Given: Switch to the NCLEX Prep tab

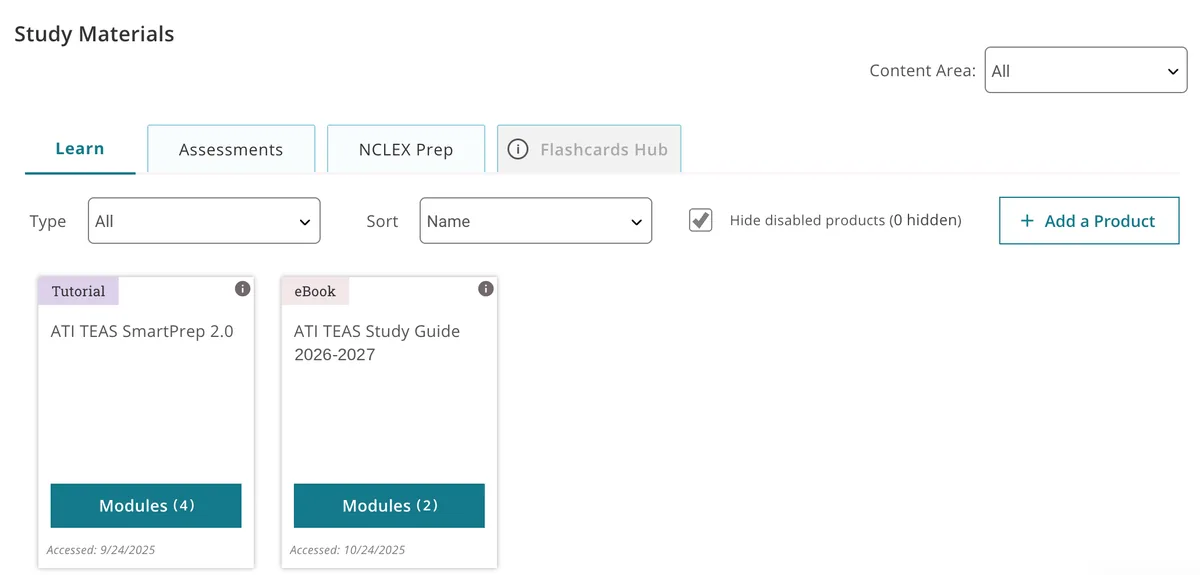Looking at the screenshot, I should click(406, 149).
